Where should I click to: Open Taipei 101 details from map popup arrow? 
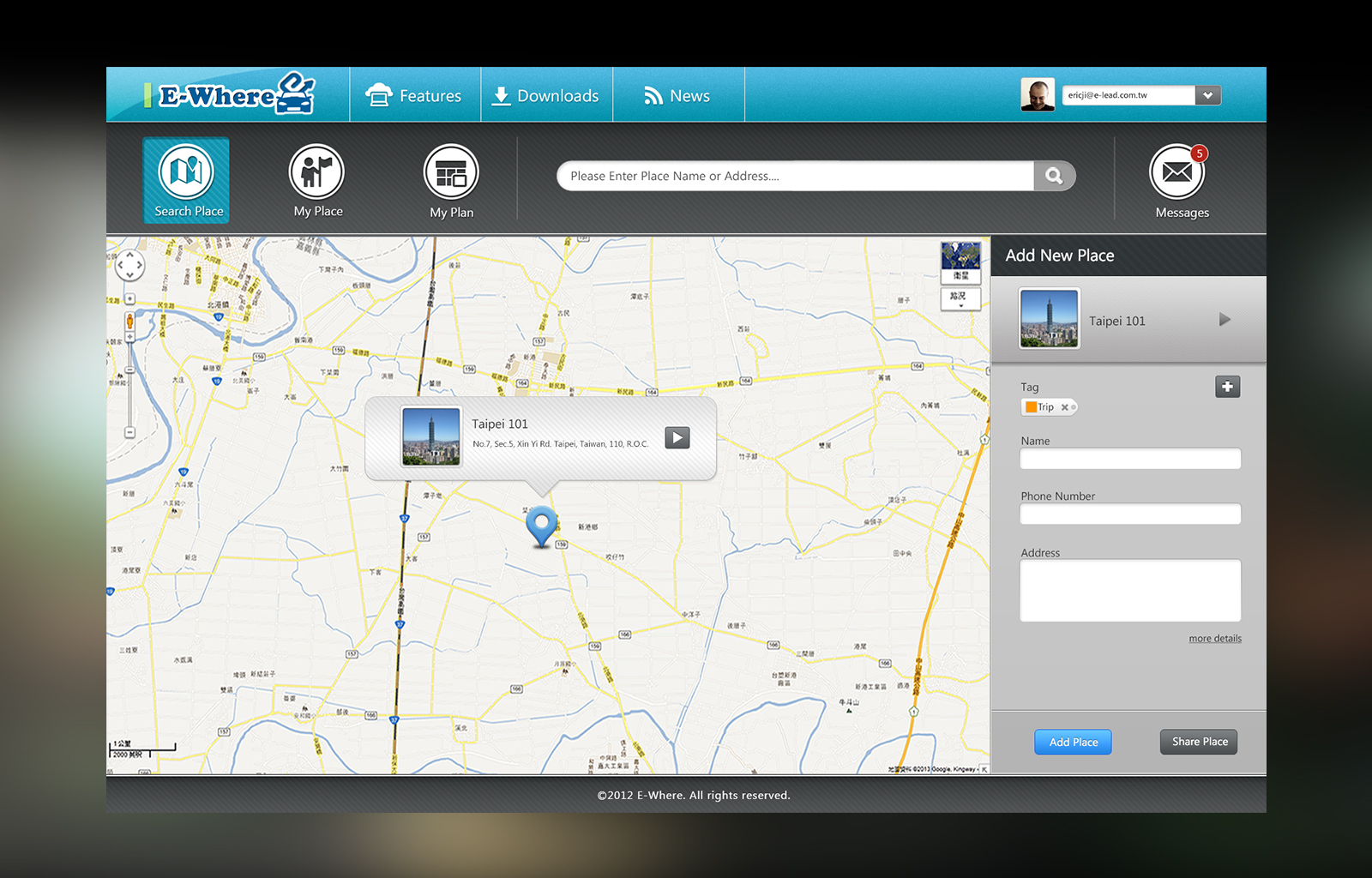(x=677, y=438)
